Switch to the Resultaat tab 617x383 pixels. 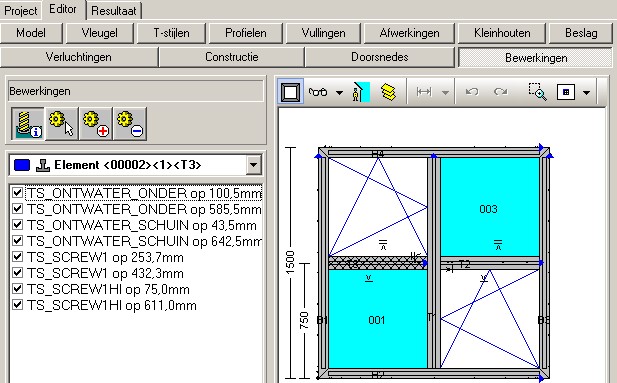pos(114,11)
